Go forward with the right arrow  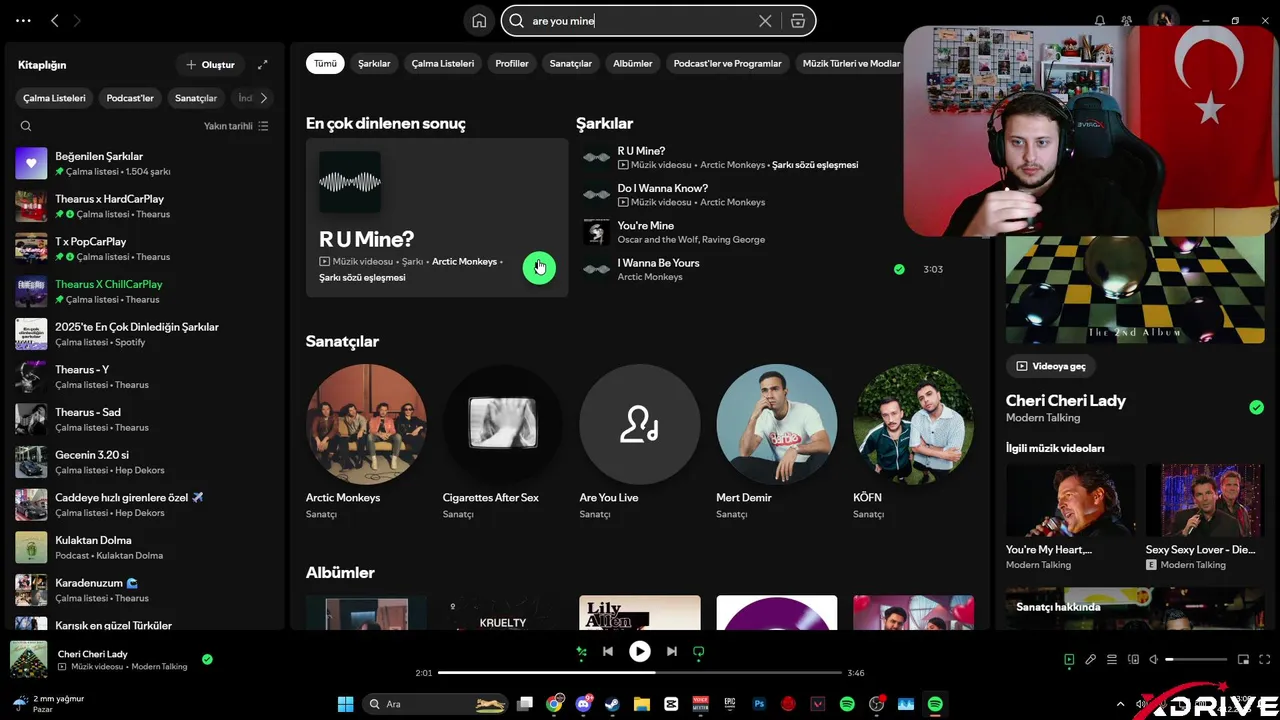pyautogui.click(x=77, y=20)
